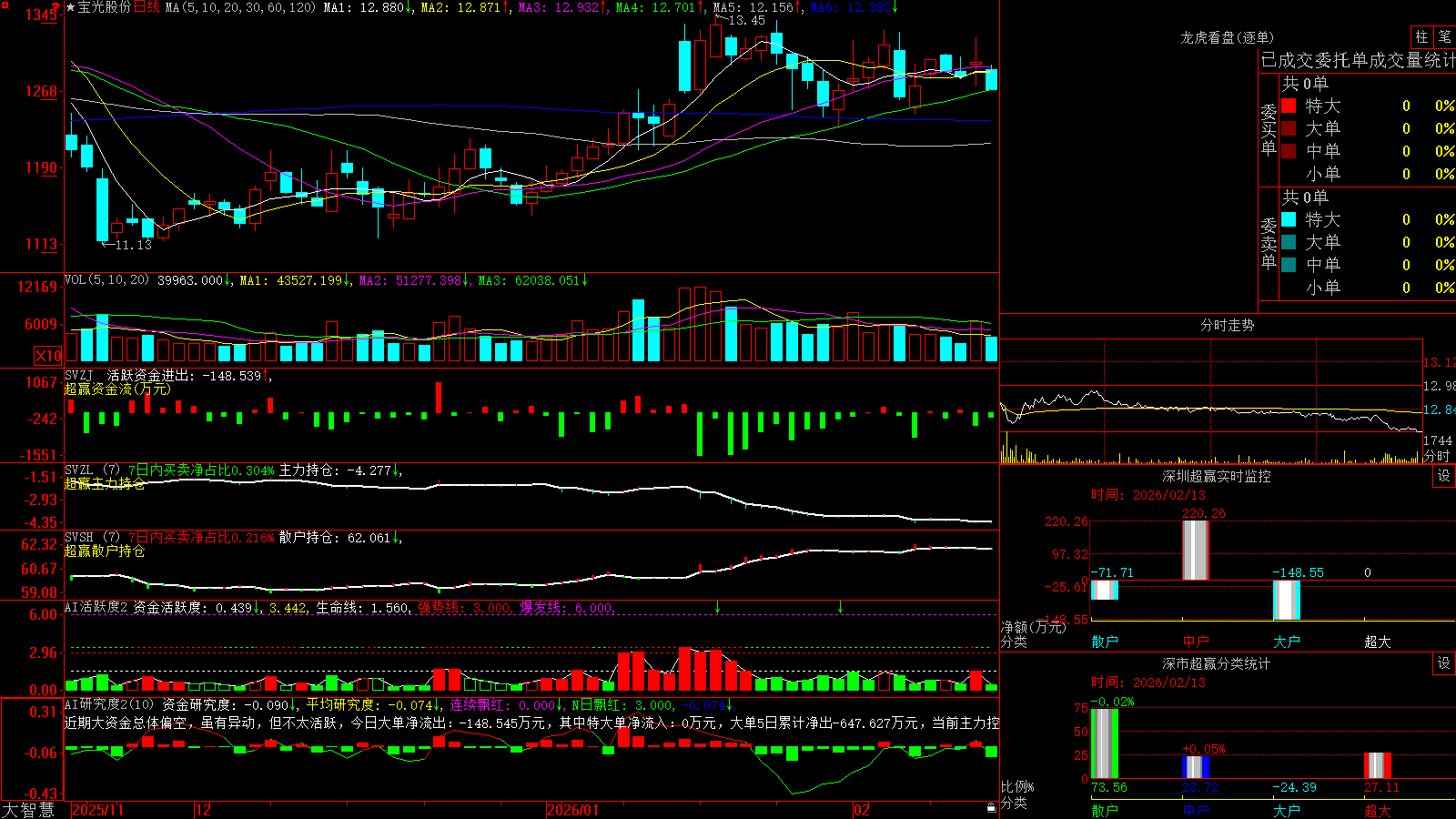
Task: Click the 大智慧 logo at bottom-left
Action: tap(28, 810)
